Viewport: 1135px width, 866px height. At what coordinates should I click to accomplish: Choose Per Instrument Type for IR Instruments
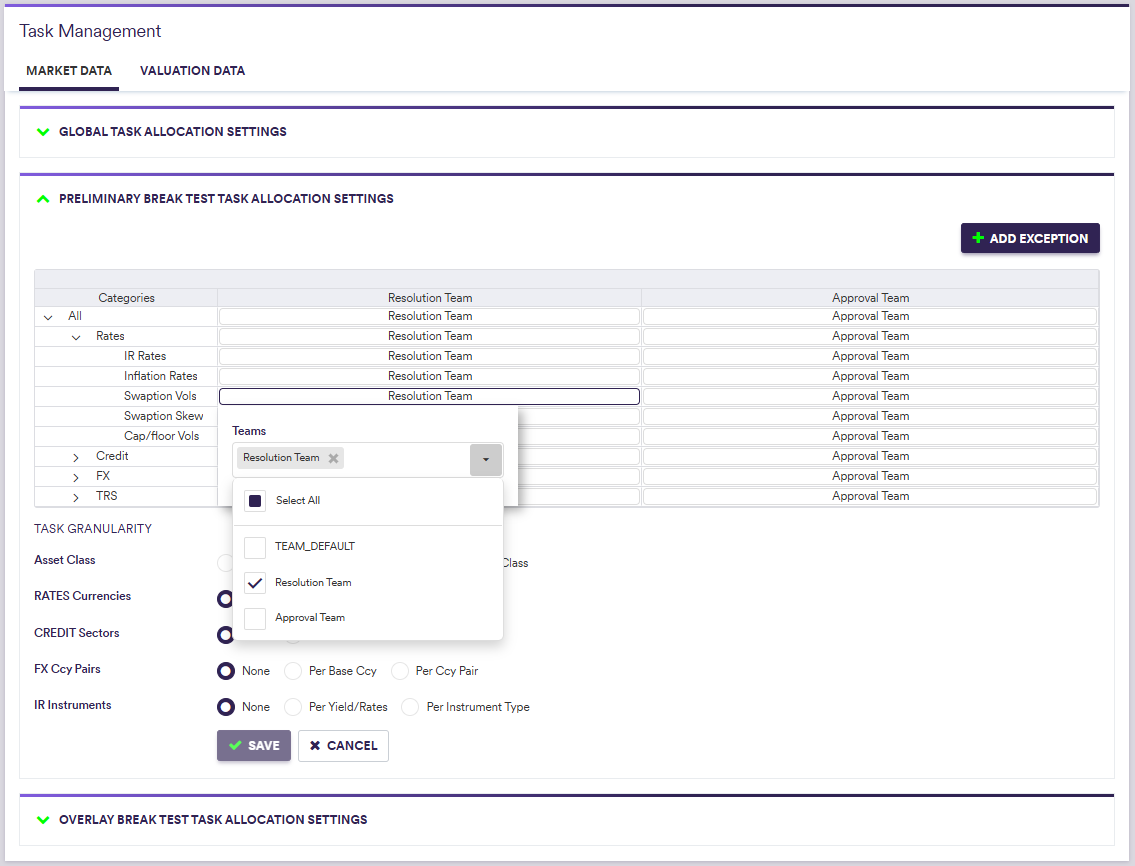coord(410,707)
